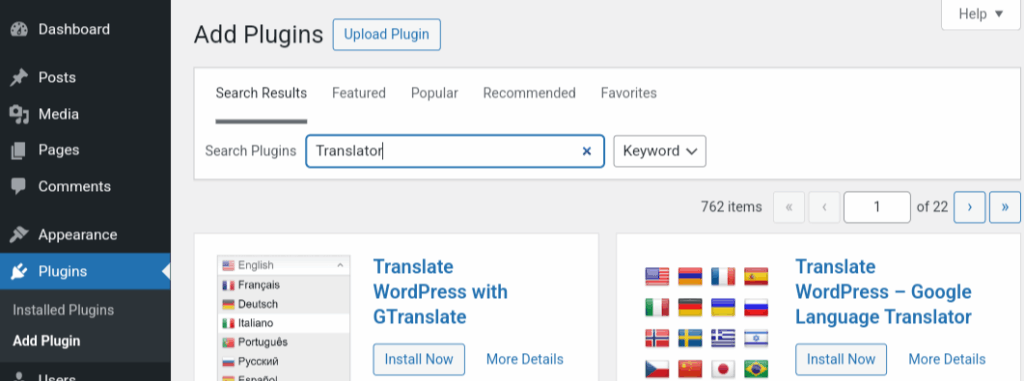Jump to the last results page
Image resolution: width=1024 pixels, height=381 pixels.
tap(1004, 207)
